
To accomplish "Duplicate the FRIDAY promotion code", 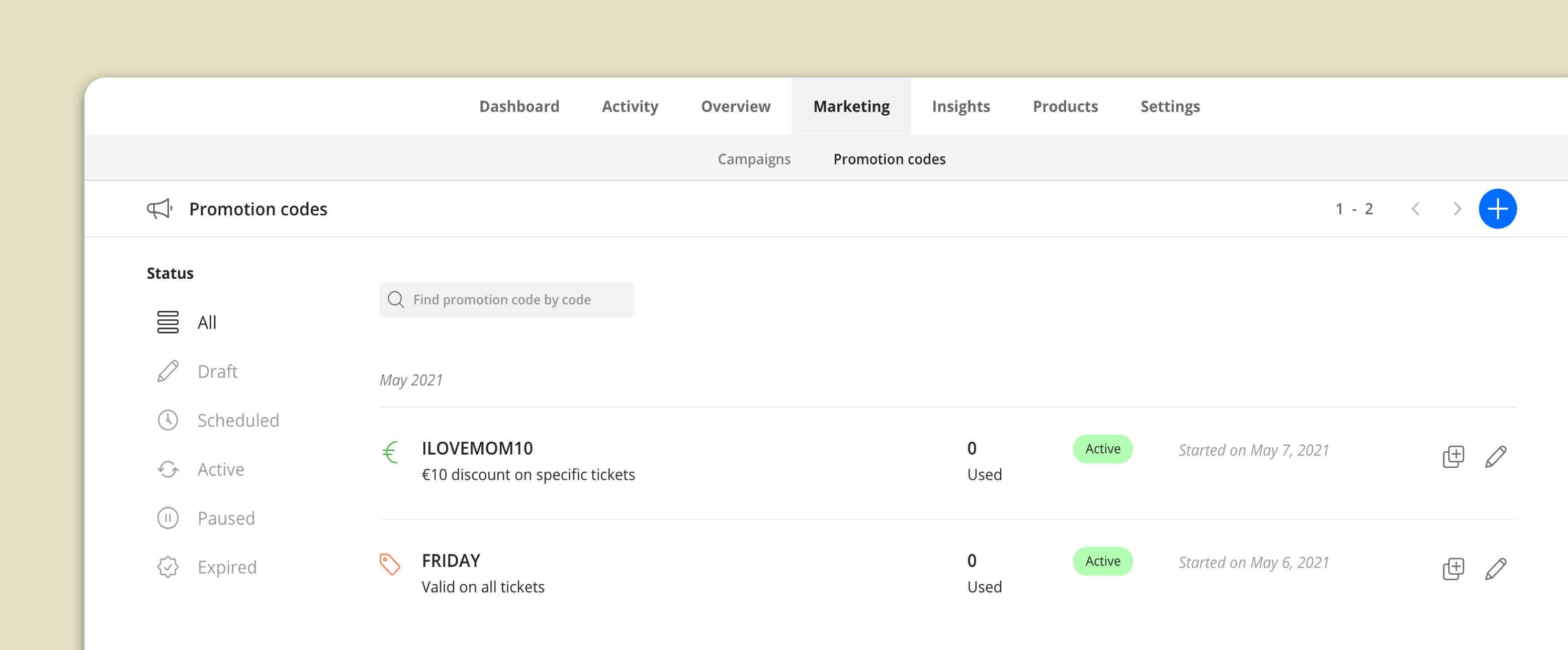I will [1453, 568].
